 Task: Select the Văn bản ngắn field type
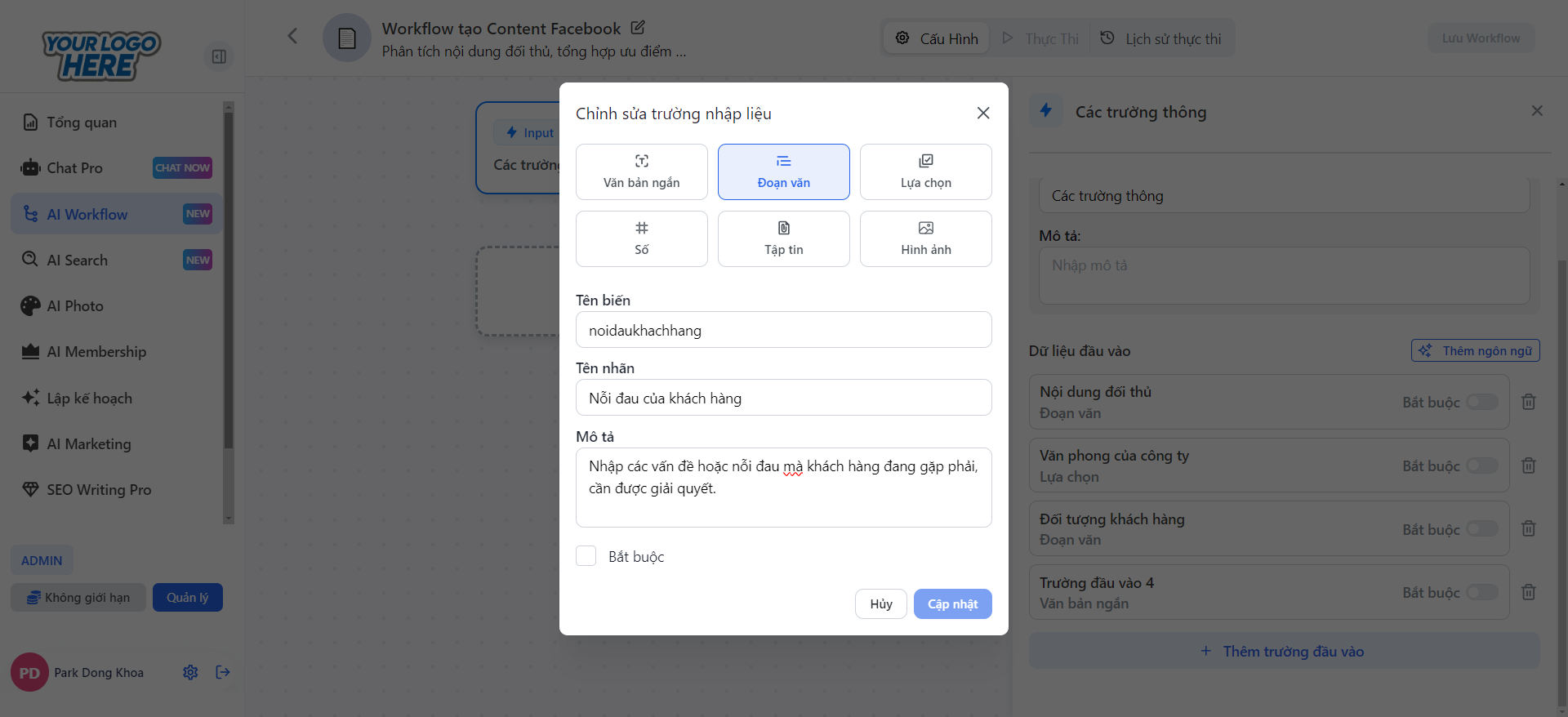coord(641,171)
